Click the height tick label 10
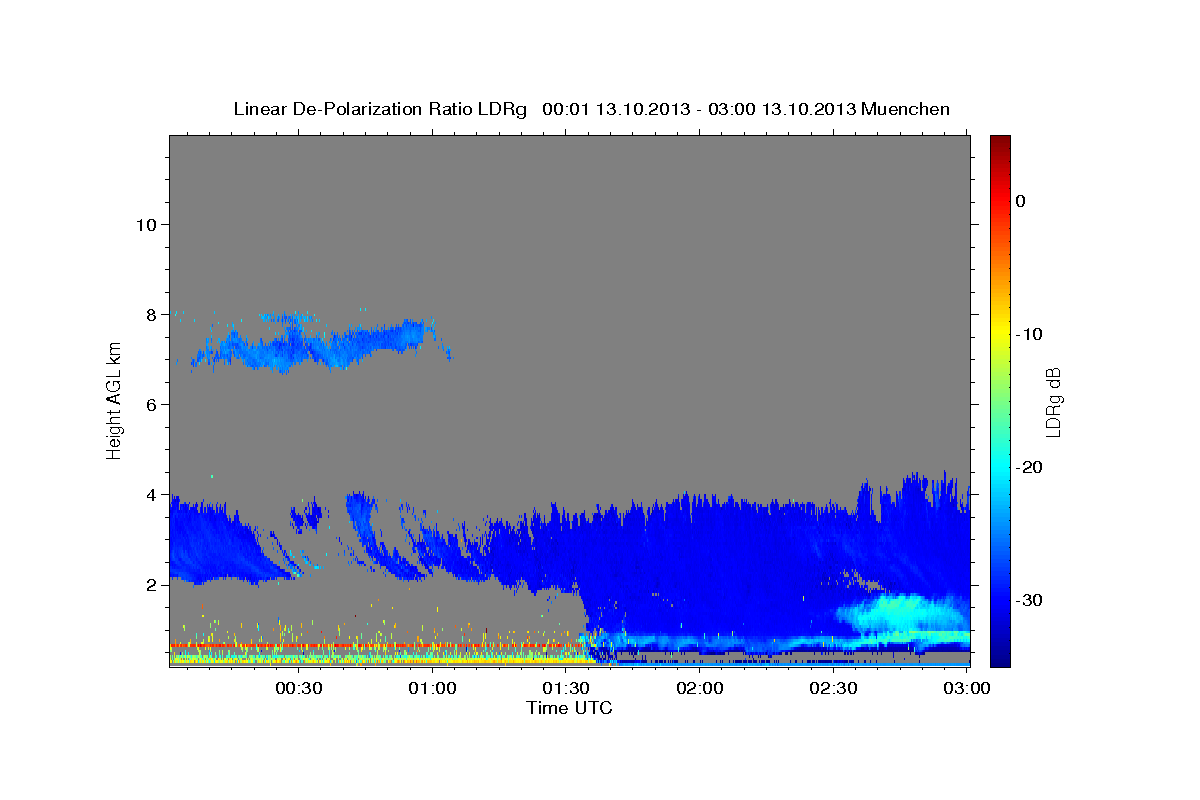1200x800 pixels. [x=145, y=225]
